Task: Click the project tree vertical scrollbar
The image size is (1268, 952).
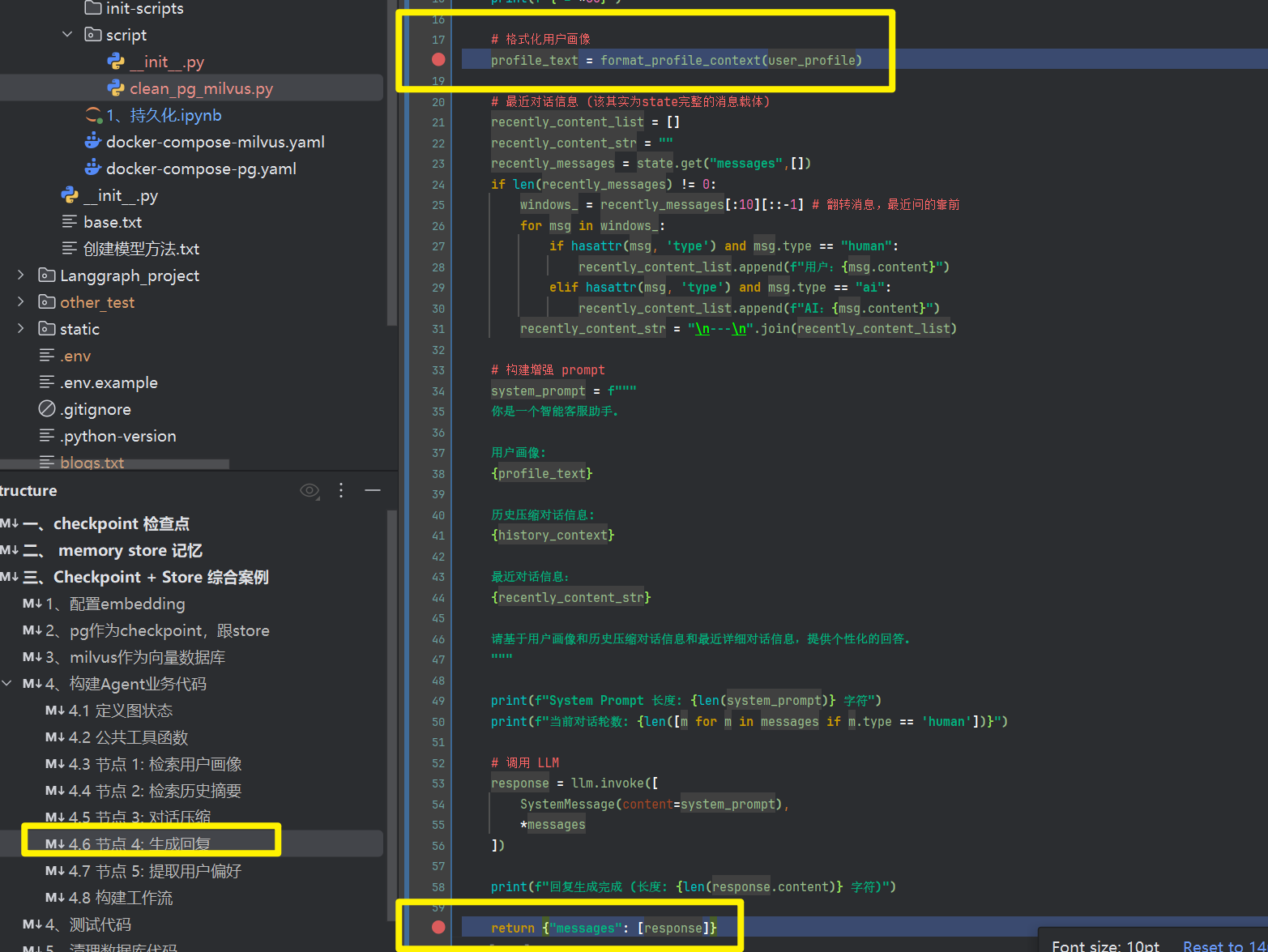Action: tap(392, 162)
